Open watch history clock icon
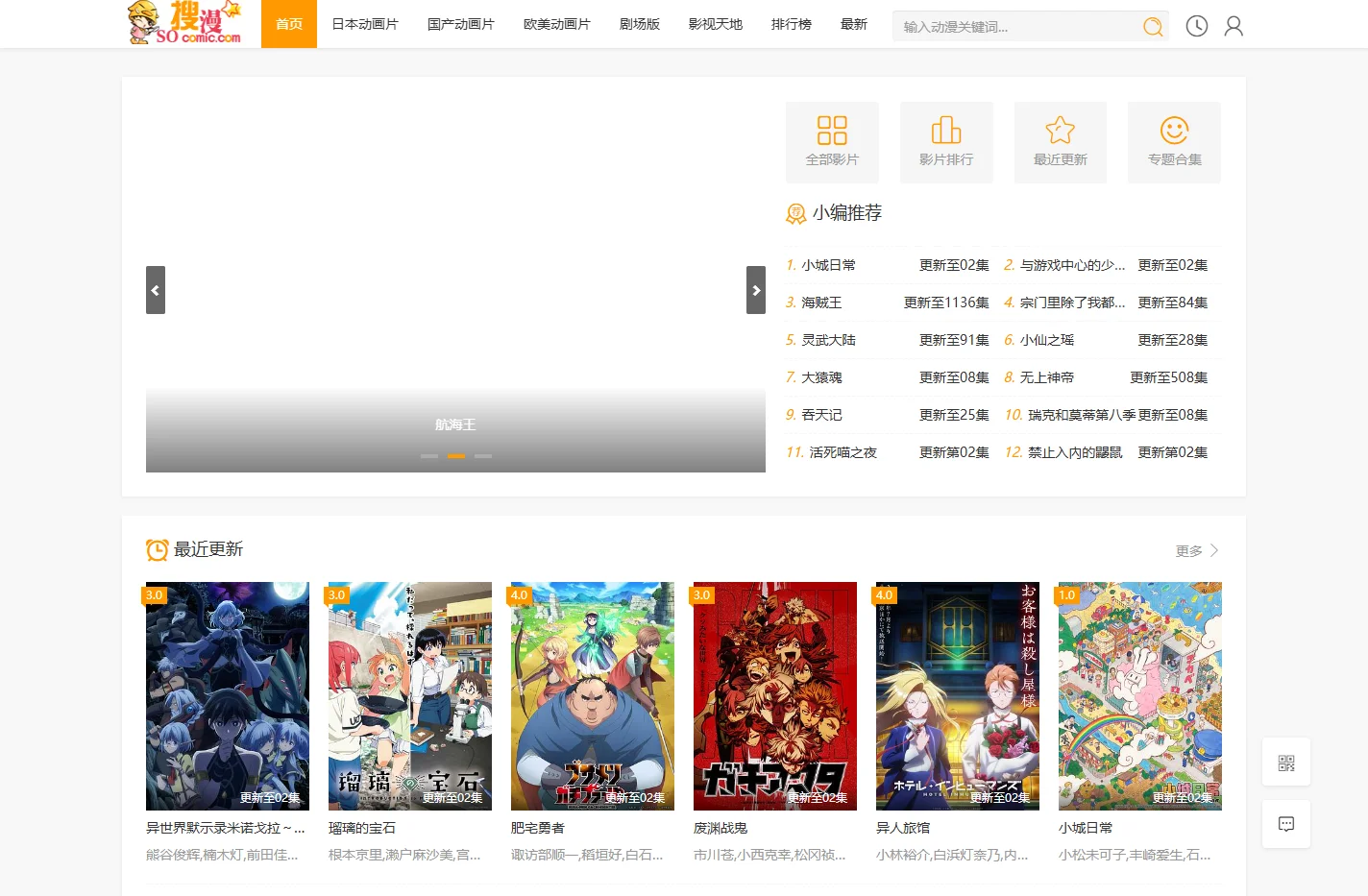The height and width of the screenshot is (896, 1368). [x=1196, y=26]
